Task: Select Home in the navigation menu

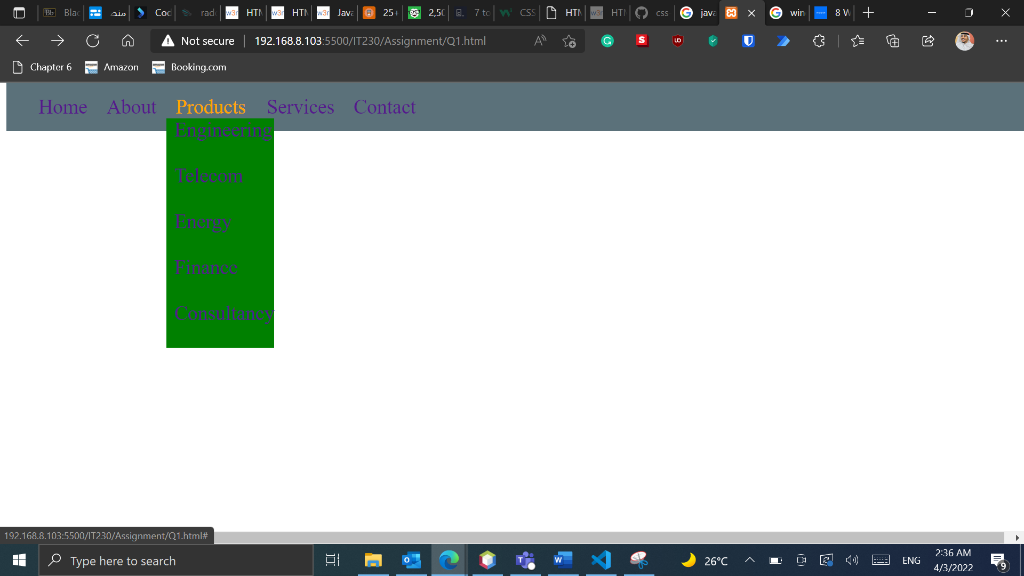Action: (x=63, y=107)
